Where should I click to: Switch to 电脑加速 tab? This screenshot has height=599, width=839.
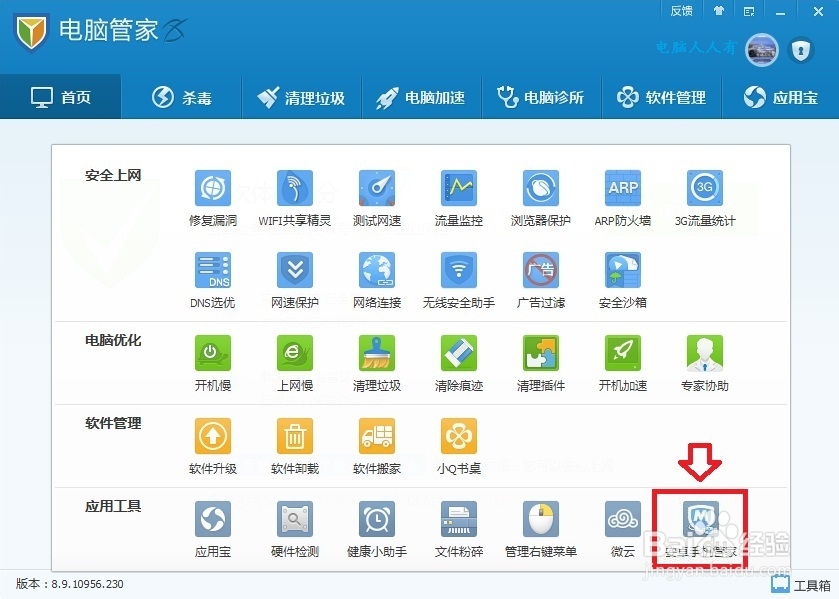[x=422, y=97]
